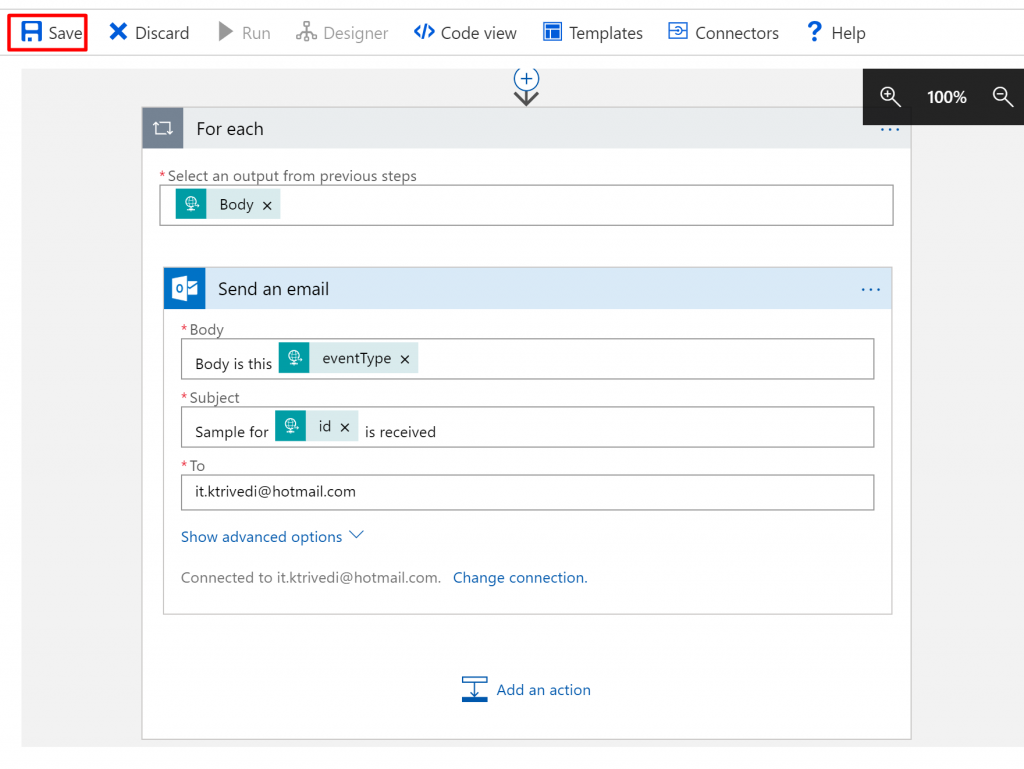Click the 100% zoom level indicator
Screen dimensions: 1024x769
[x=946, y=97]
